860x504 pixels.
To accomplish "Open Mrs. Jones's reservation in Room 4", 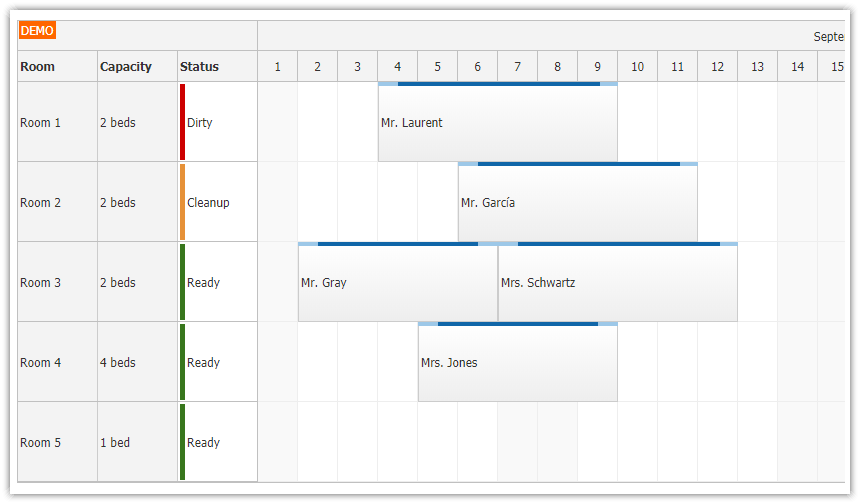I will coord(517,363).
